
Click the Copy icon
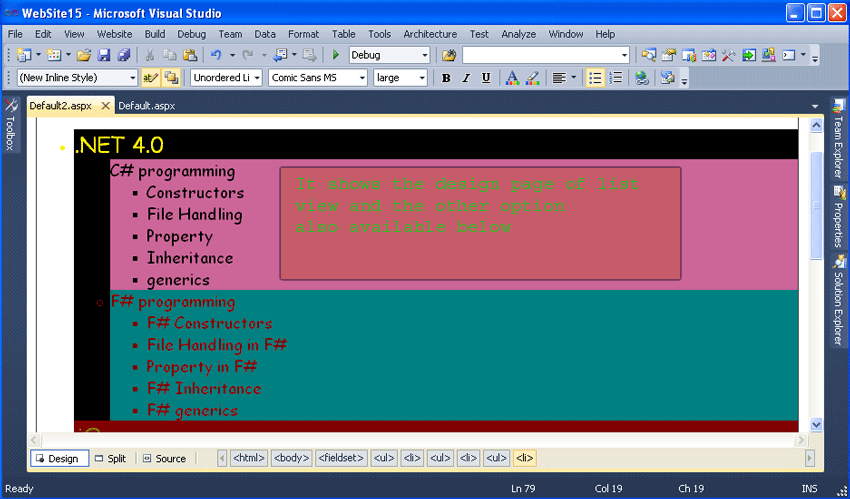[170, 55]
